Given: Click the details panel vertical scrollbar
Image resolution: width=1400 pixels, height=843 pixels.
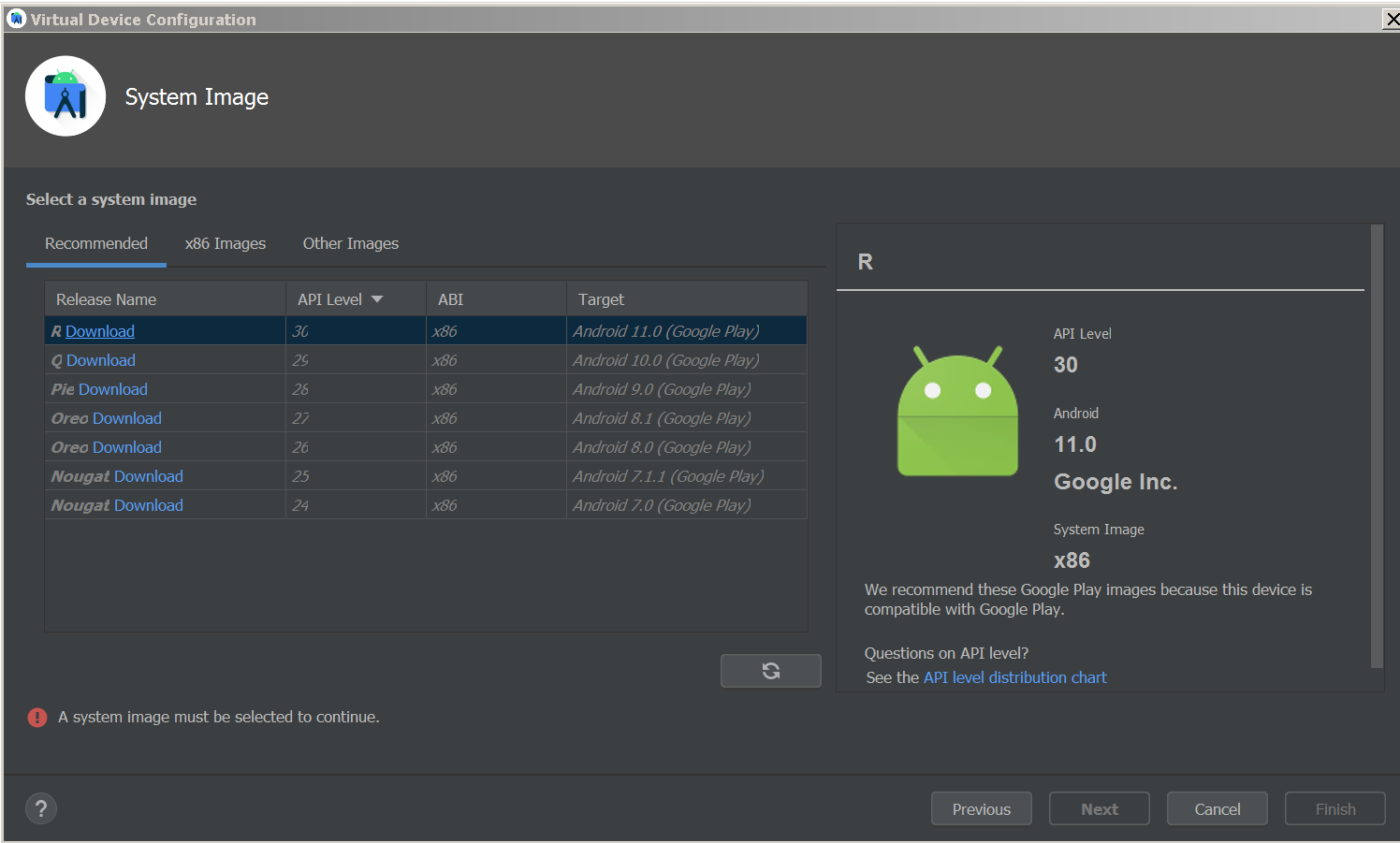Looking at the screenshot, I should (x=1377, y=446).
